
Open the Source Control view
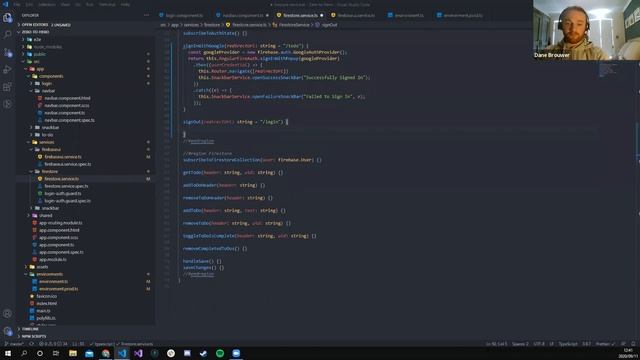click(x=7, y=52)
